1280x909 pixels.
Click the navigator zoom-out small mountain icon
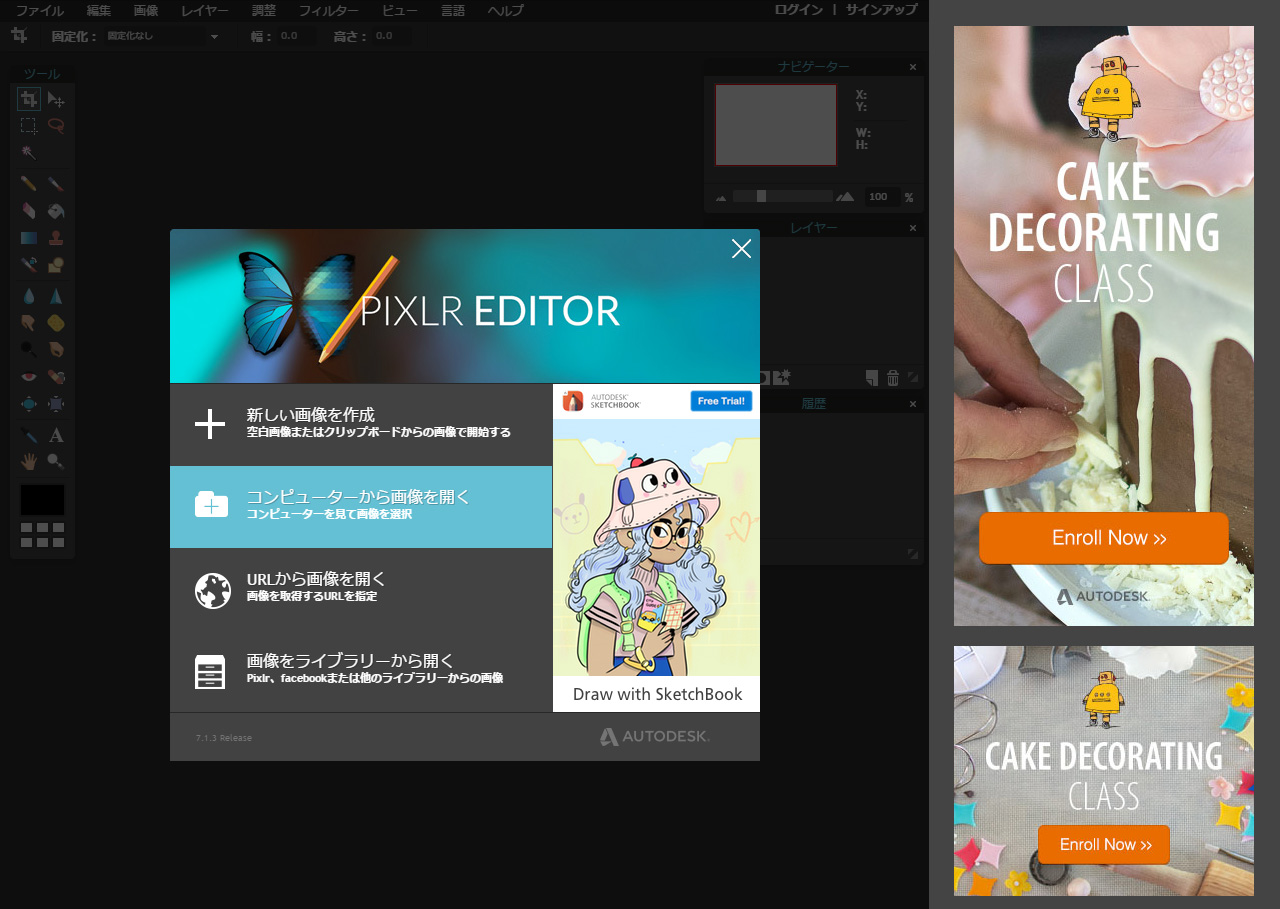(721, 198)
